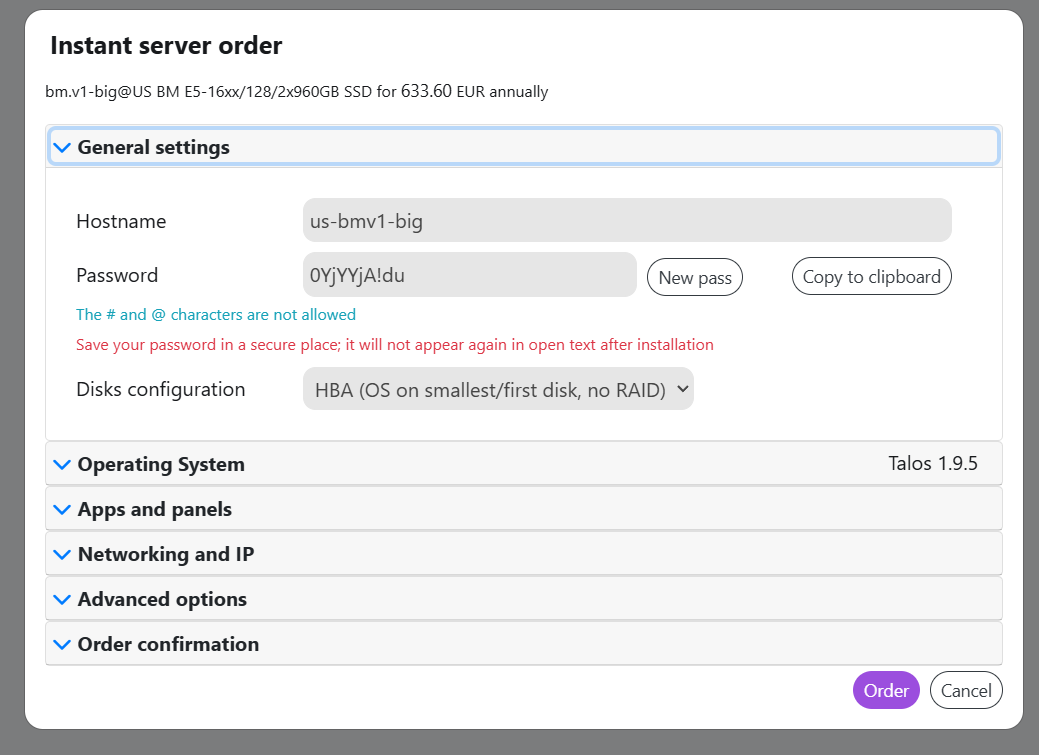Submit with the purple Order button

886,691
